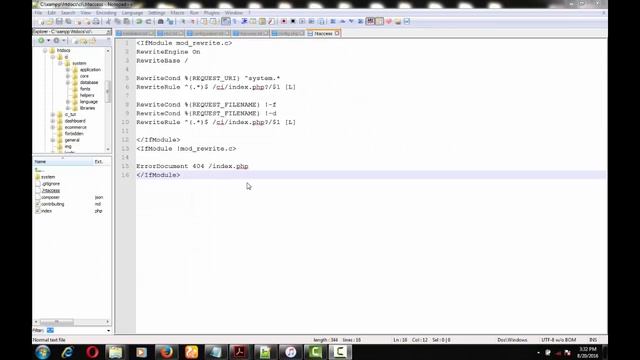Select the helpers folder in tree
Screen dimensions: 640x360
87,95
